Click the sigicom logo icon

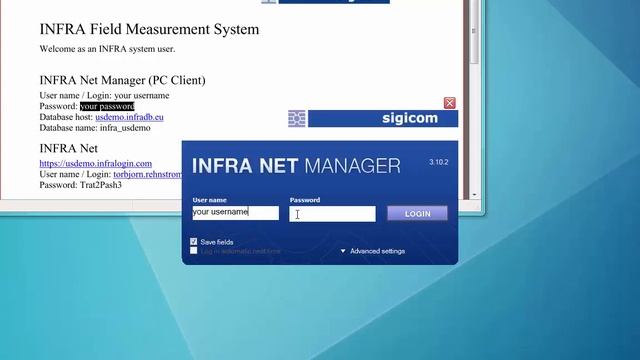pos(297,119)
